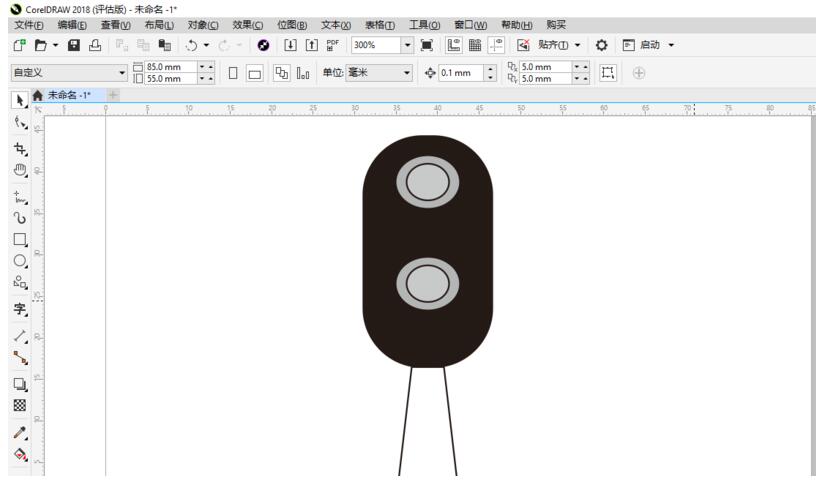Open the zoom level 300% dropdown
This screenshot has width=816, height=497.
pos(407,45)
